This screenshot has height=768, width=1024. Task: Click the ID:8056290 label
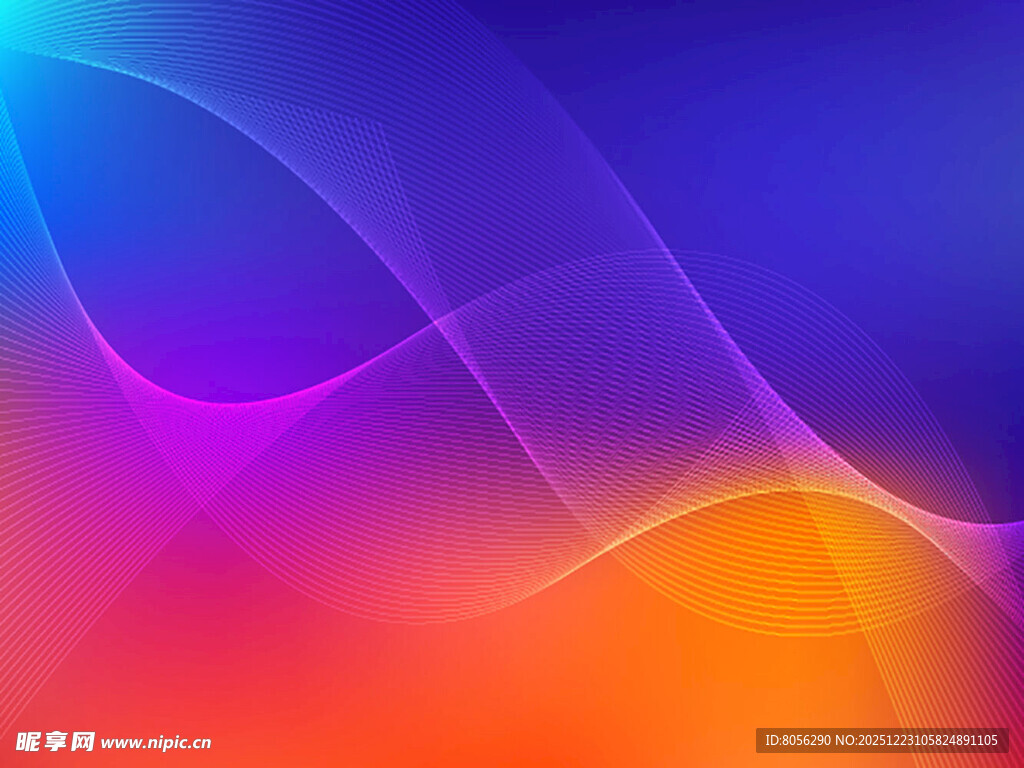(796, 740)
